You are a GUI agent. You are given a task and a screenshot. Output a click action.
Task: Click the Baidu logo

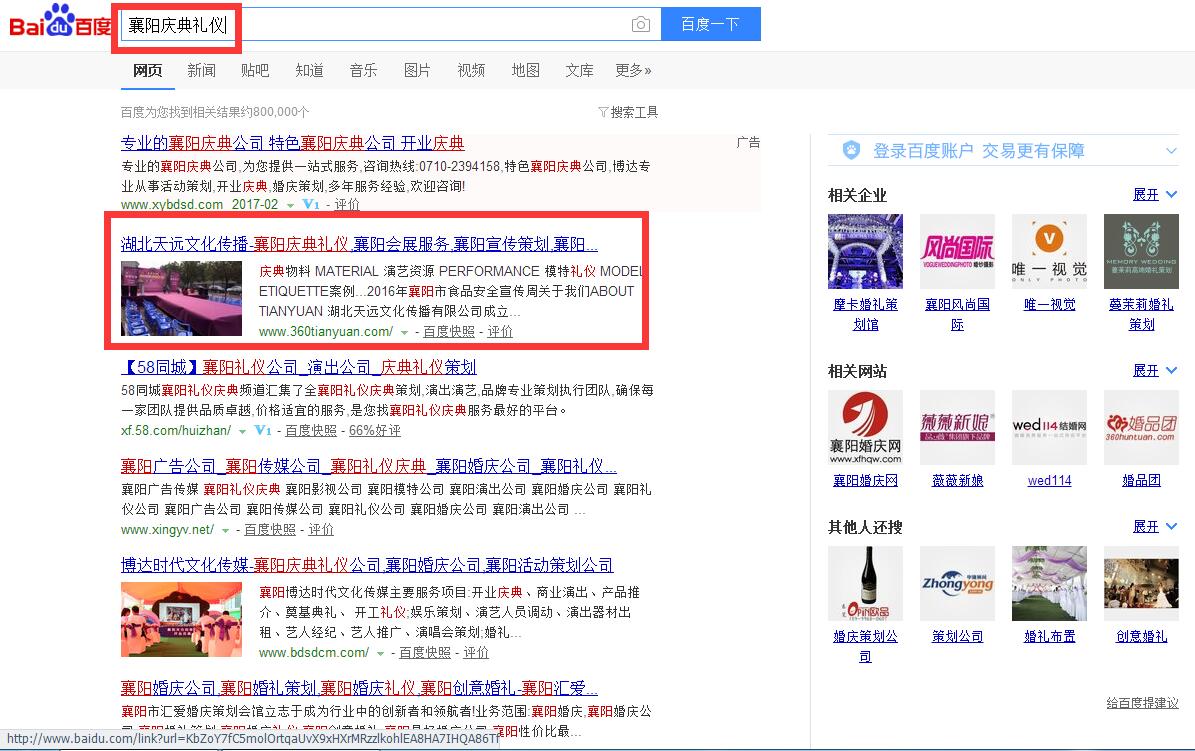point(60,21)
